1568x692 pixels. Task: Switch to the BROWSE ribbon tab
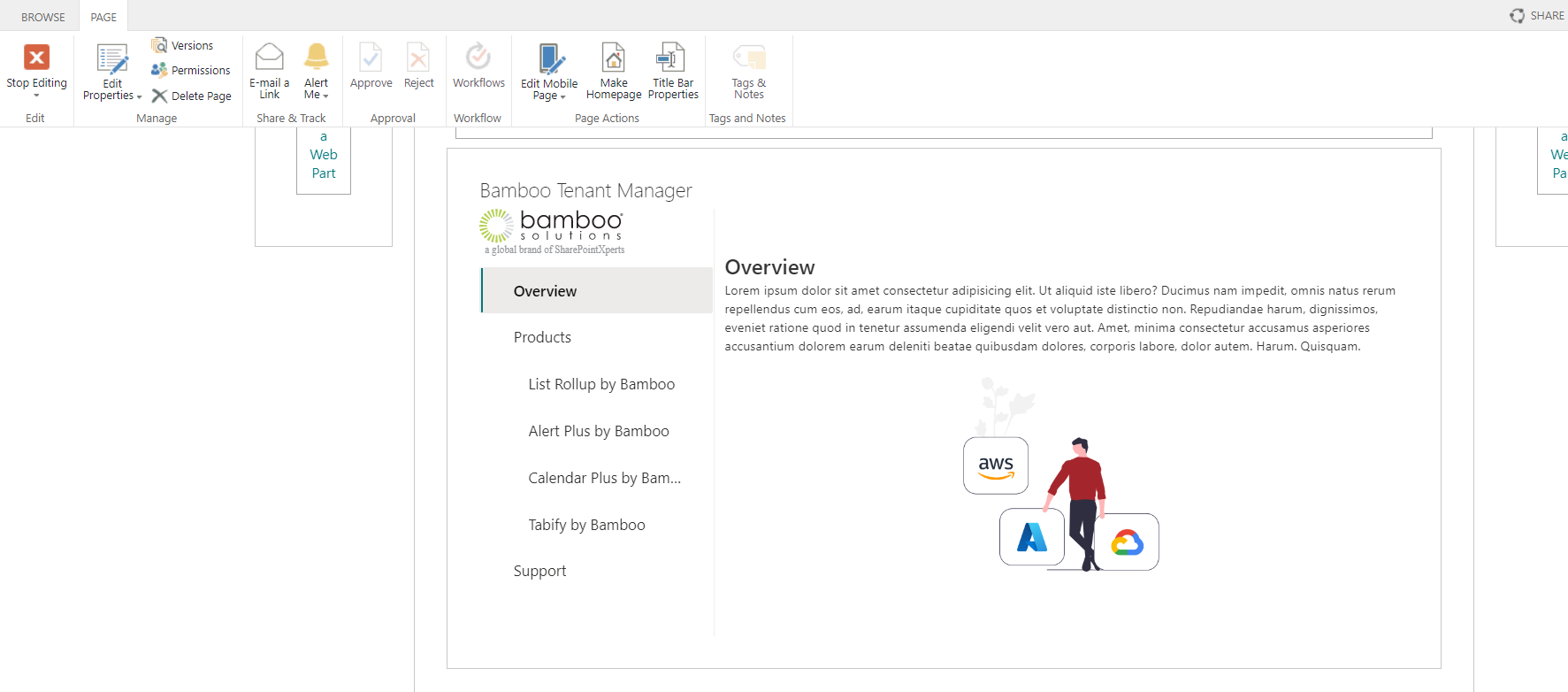coord(43,17)
